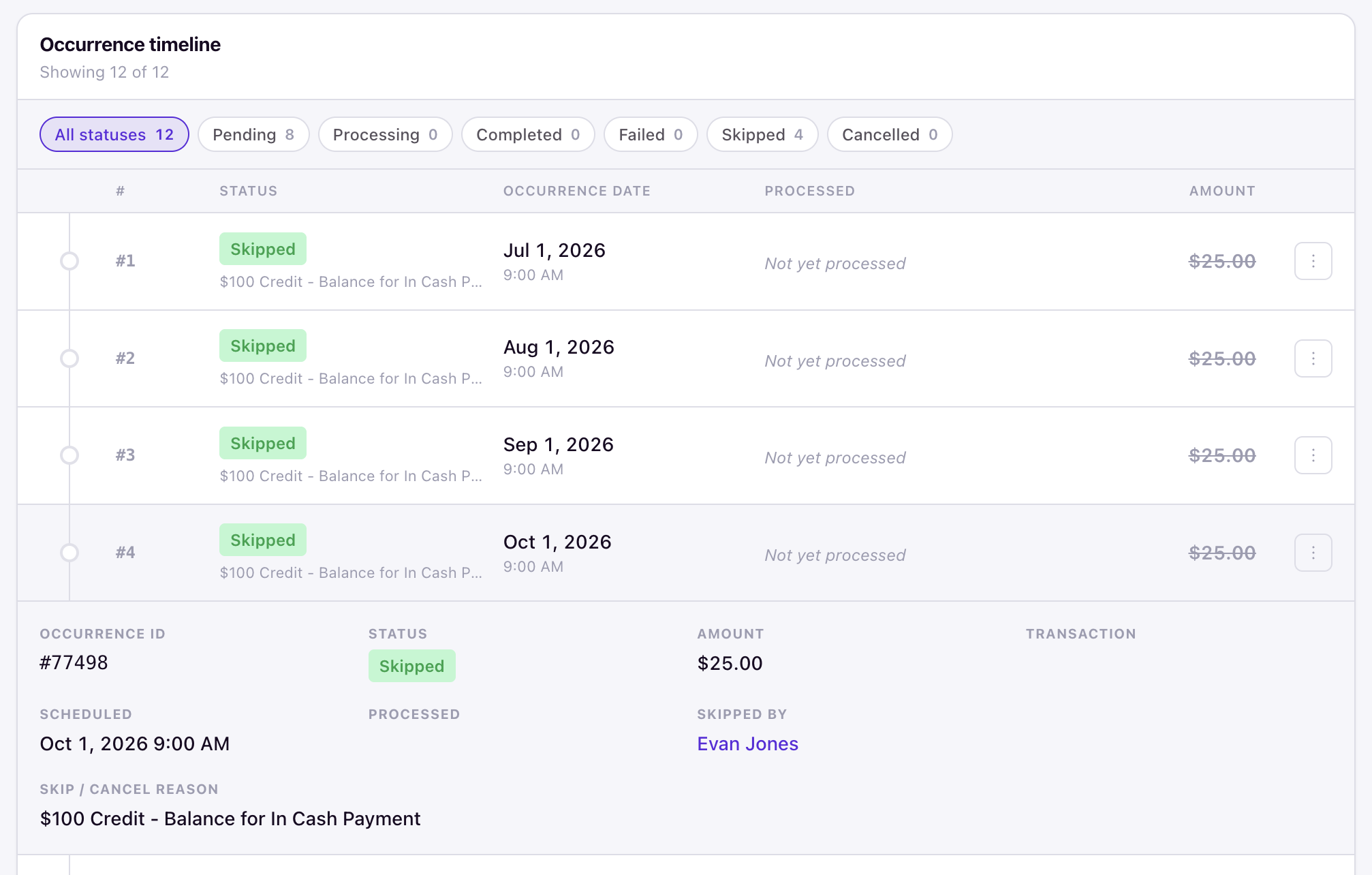Image resolution: width=1372 pixels, height=875 pixels.
Task: Open the actions menu for occurrence #3
Action: [1313, 455]
